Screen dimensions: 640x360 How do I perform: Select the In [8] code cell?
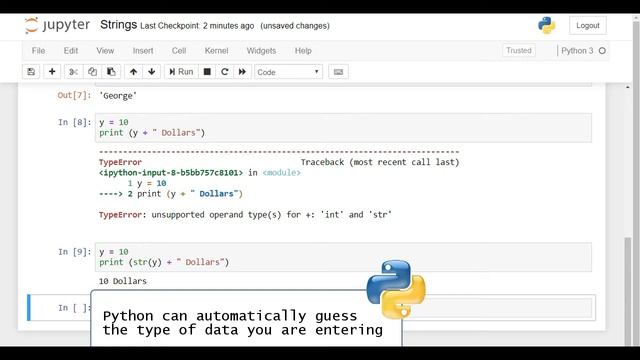(x=343, y=128)
